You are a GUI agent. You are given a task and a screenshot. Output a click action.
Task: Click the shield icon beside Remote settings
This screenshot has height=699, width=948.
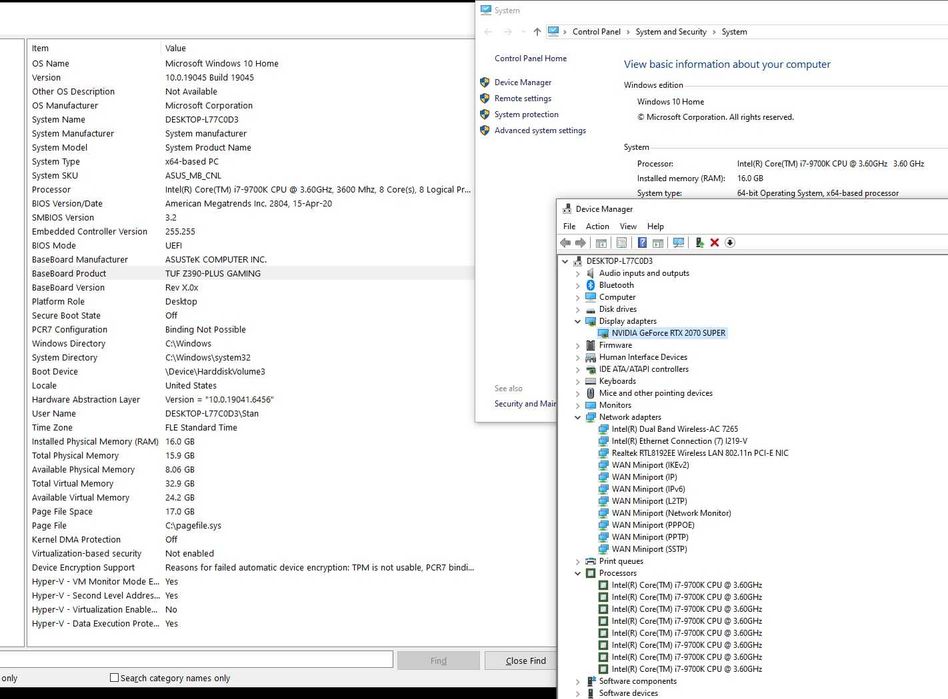pyautogui.click(x=484, y=98)
